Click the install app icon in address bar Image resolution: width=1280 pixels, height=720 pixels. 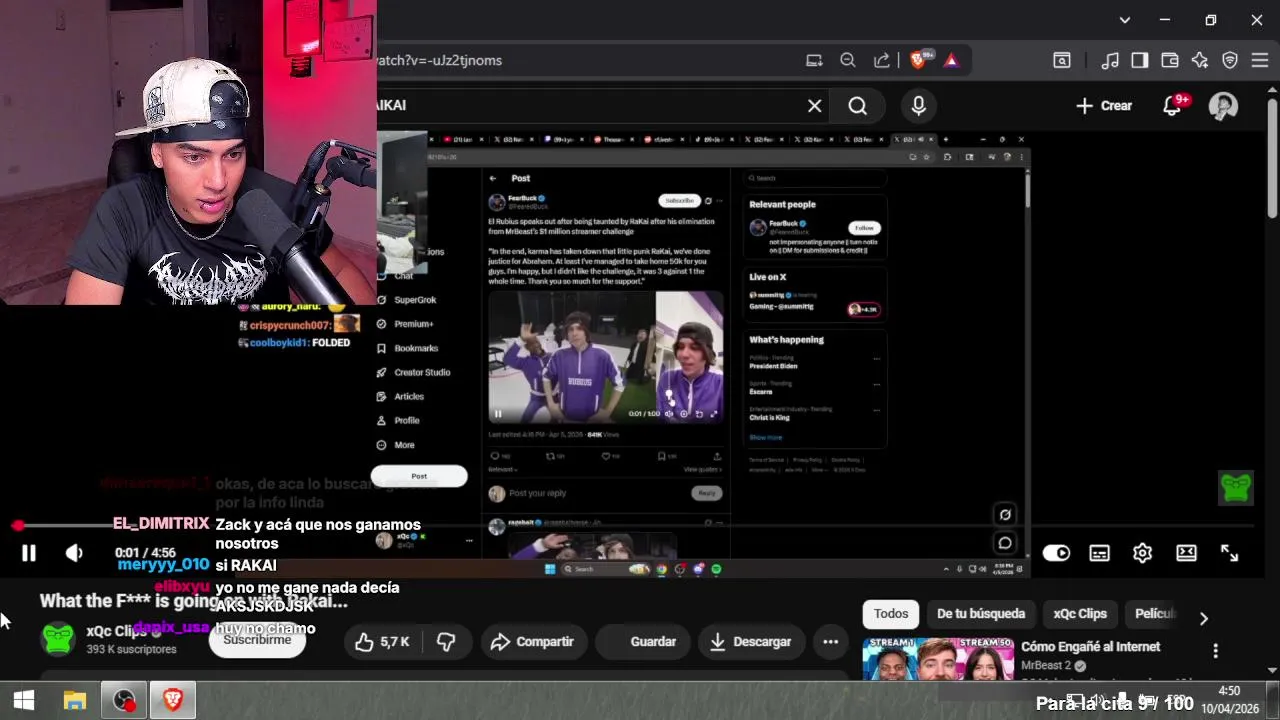(814, 60)
